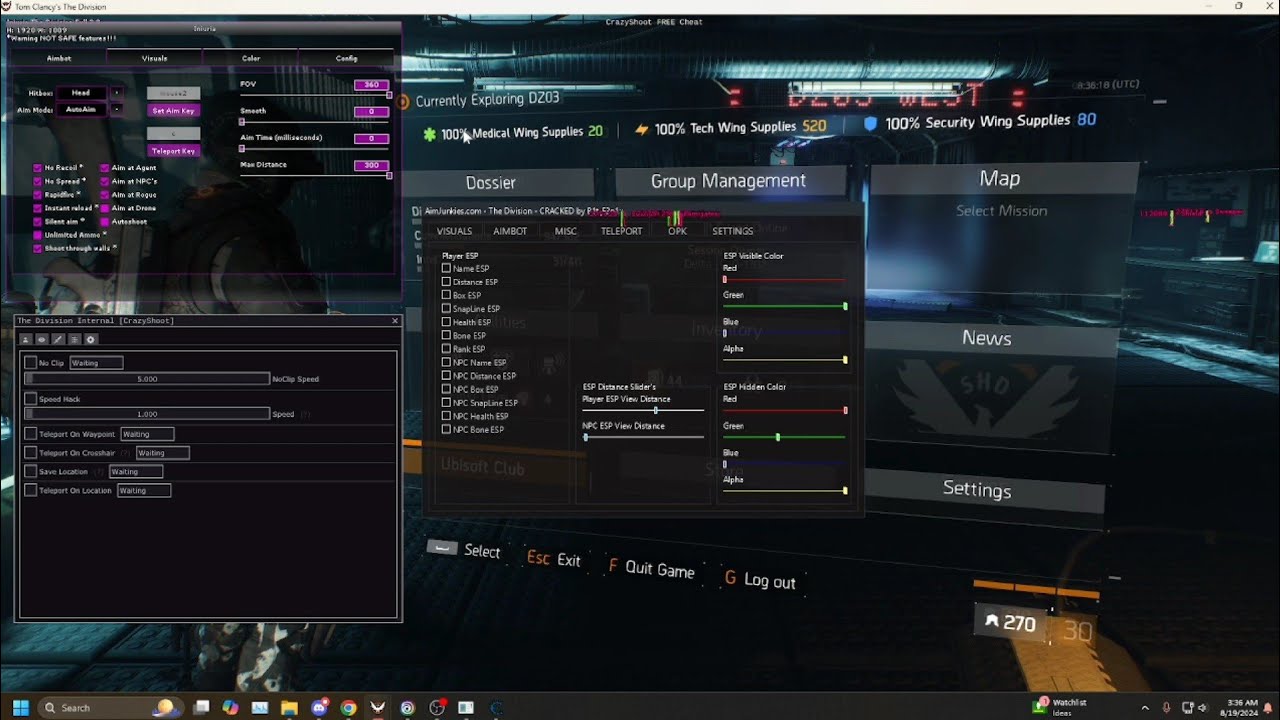The image size is (1280, 720).
Task: Toggle Aim at Rogue checkbox
Action: pos(104,195)
